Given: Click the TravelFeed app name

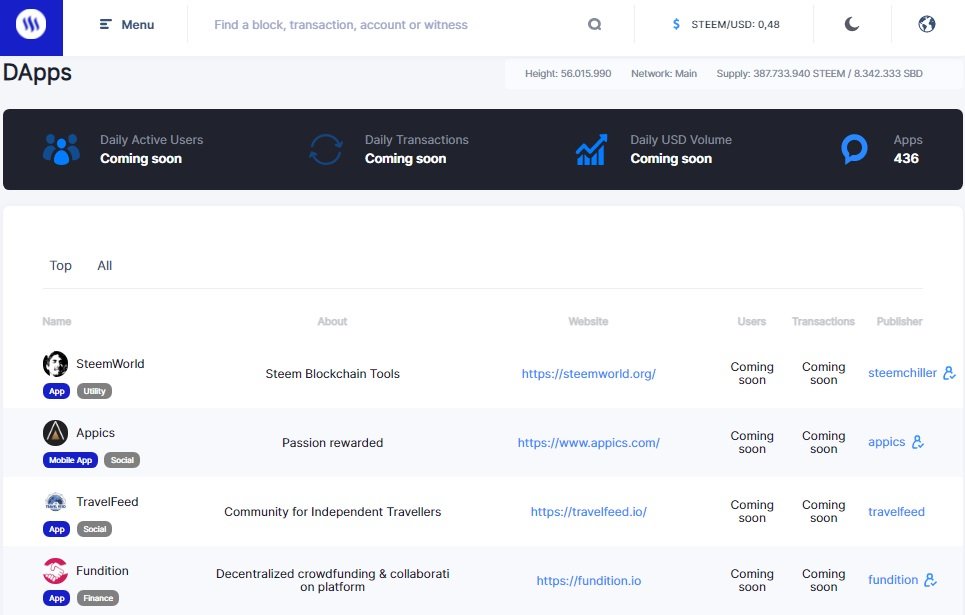Looking at the screenshot, I should pos(107,502).
